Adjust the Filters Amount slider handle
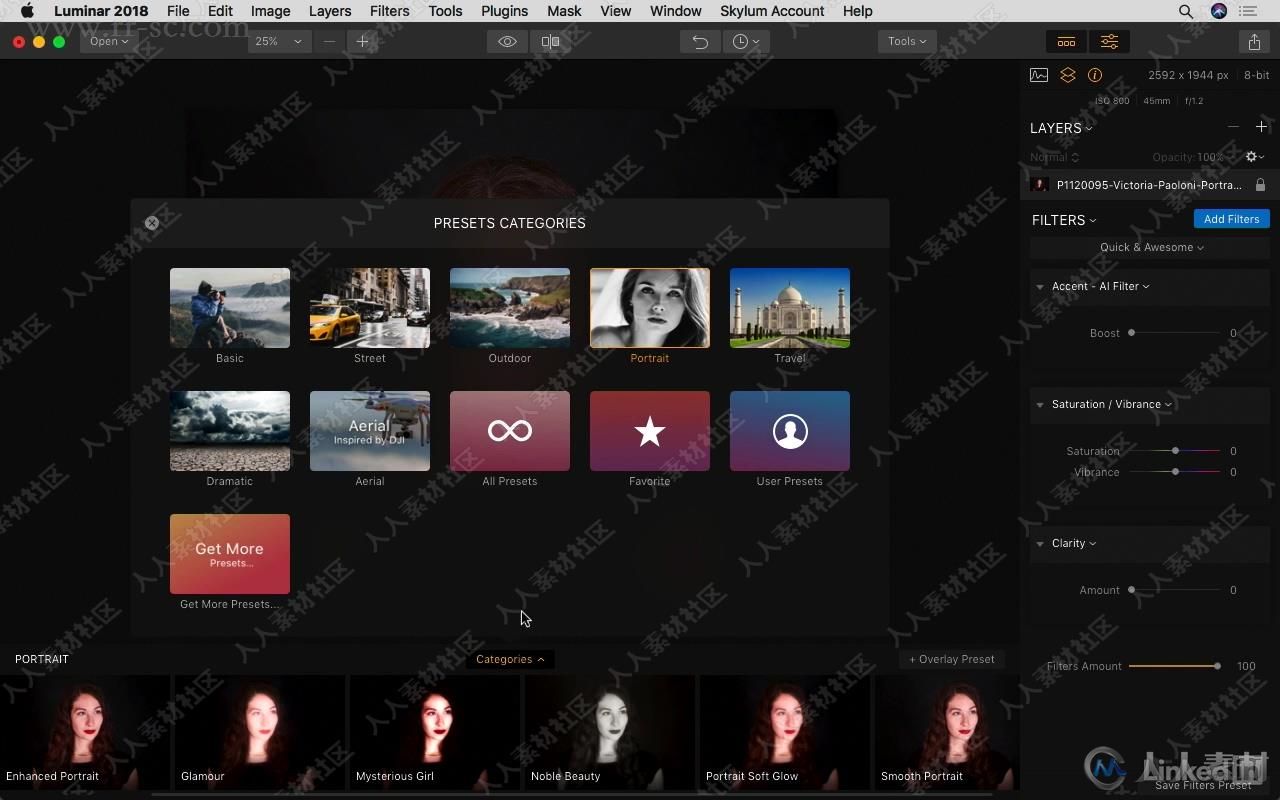Image resolution: width=1280 pixels, height=800 pixels. click(x=1217, y=666)
